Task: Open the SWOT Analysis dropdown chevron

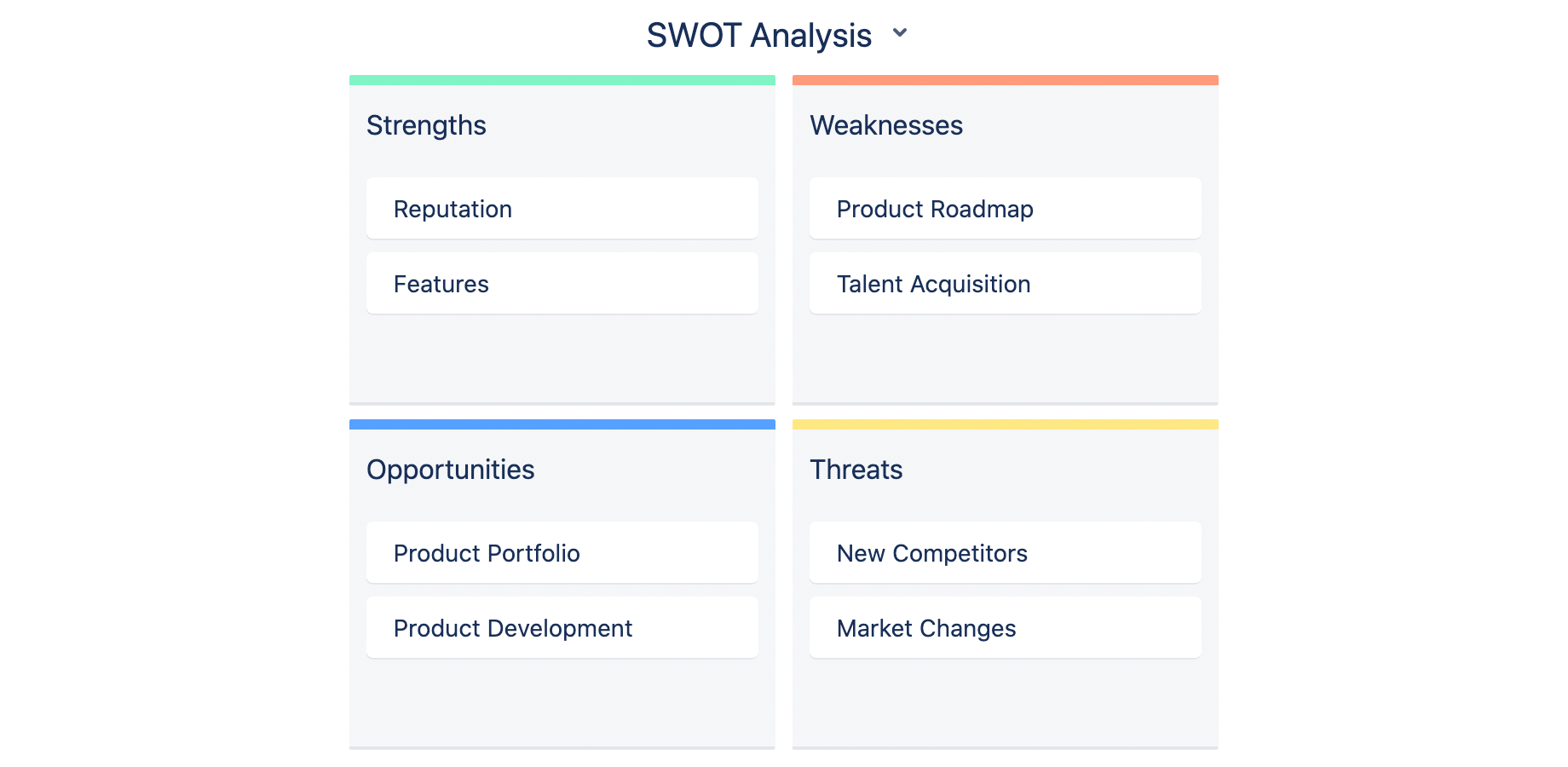Action: pos(900,33)
